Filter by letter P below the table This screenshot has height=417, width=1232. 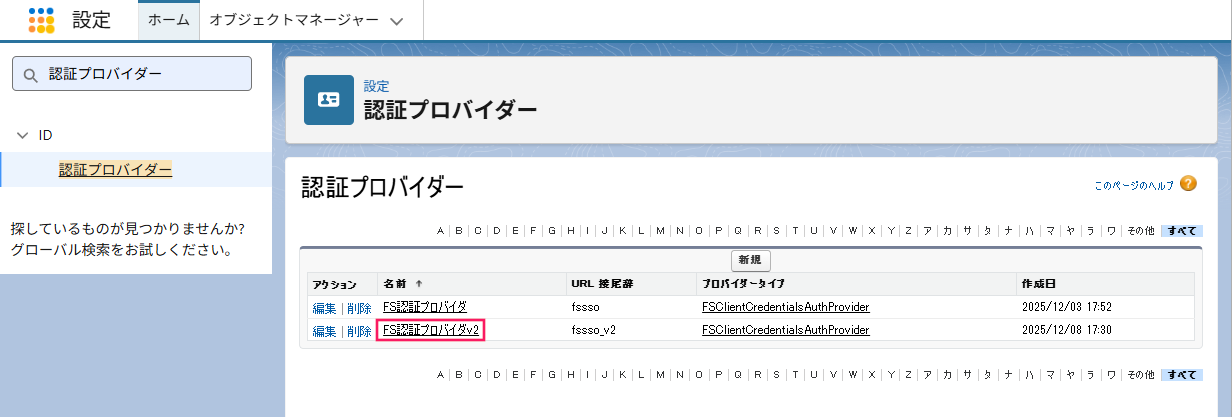(x=719, y=374)
